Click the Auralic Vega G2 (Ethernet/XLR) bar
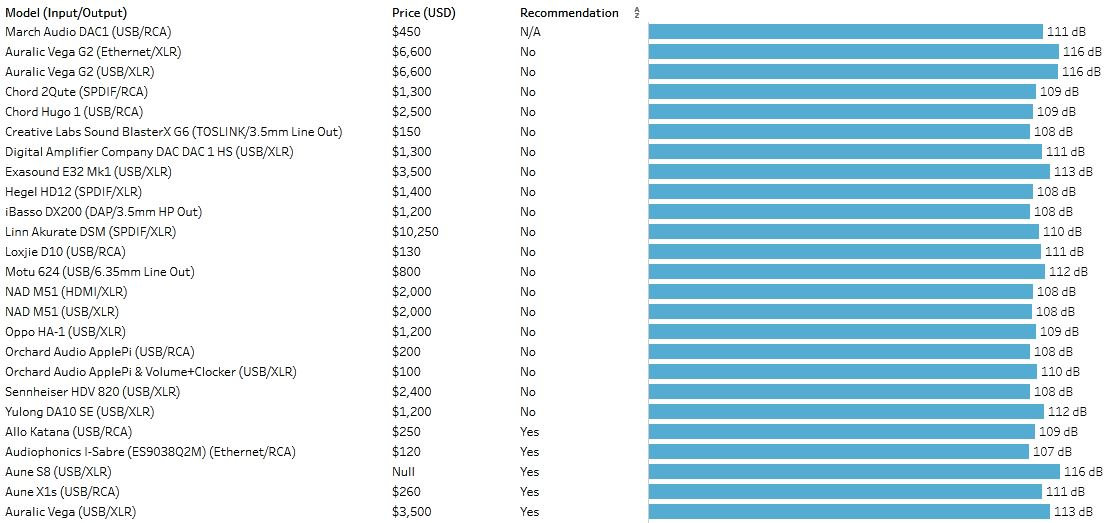The image size is (1110, 523). point(852,52)
